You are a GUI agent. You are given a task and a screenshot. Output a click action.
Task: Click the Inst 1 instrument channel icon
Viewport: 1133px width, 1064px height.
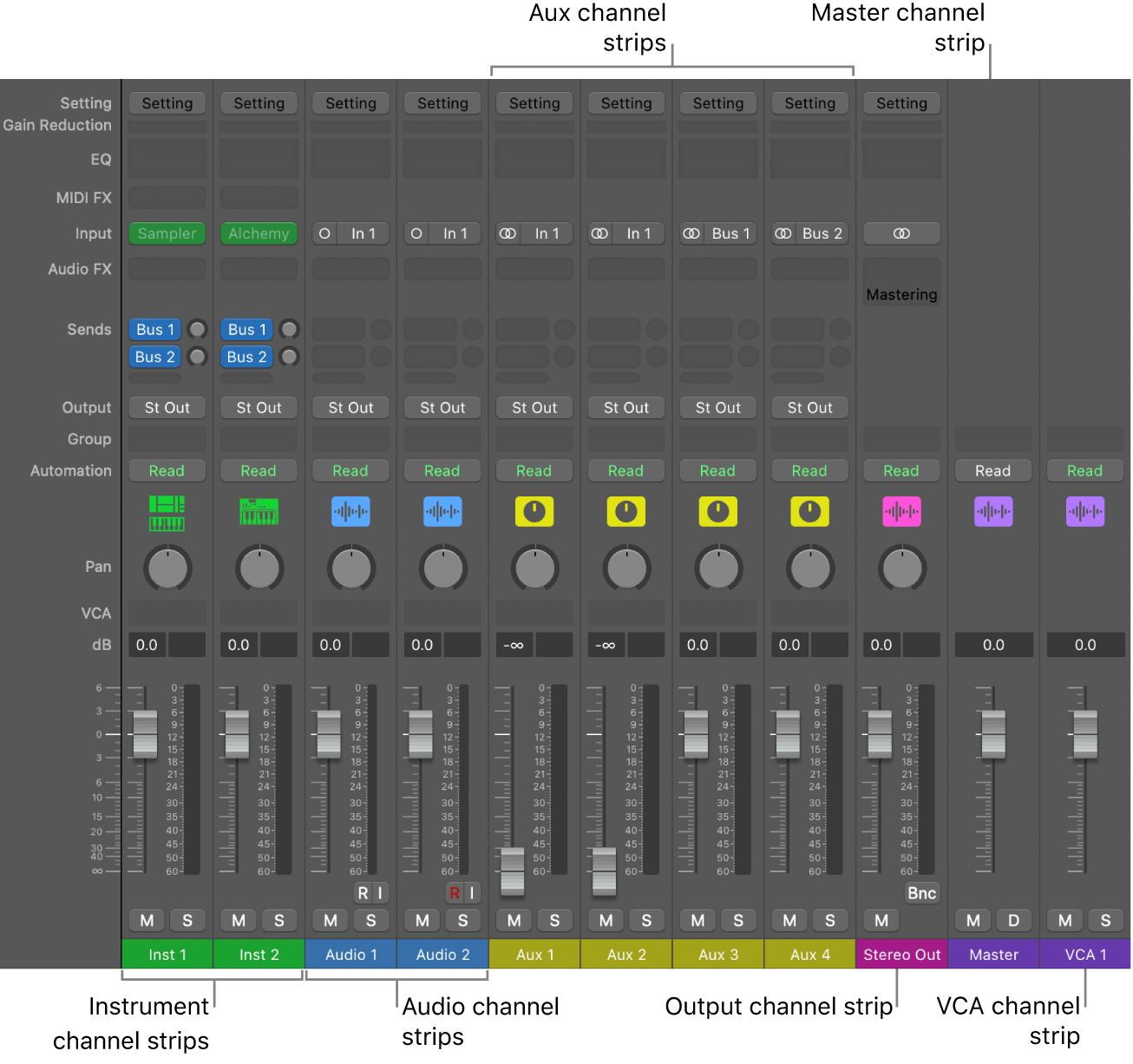[x=167, y=512]
